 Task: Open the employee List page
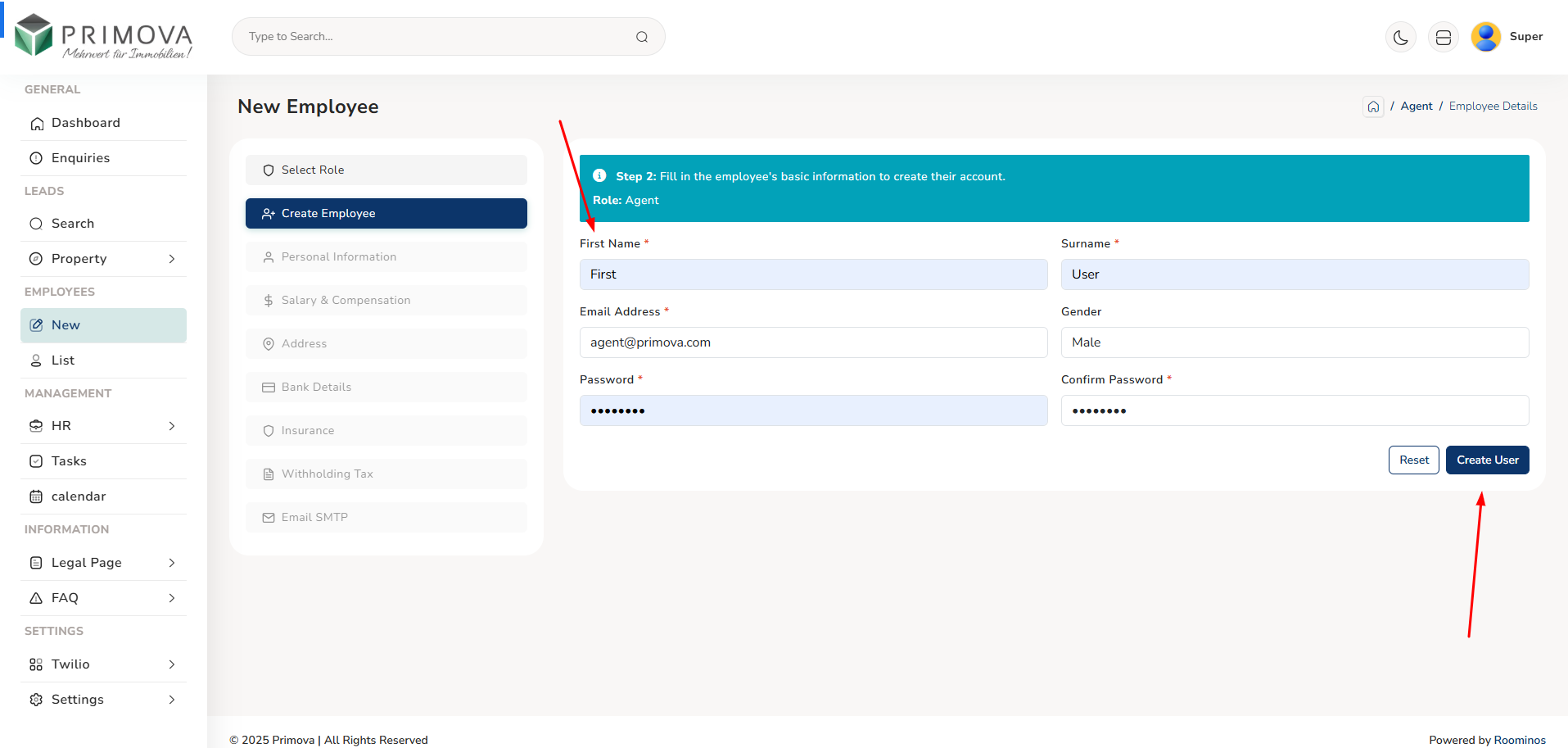pyautogui.click(x=63, y=360)
